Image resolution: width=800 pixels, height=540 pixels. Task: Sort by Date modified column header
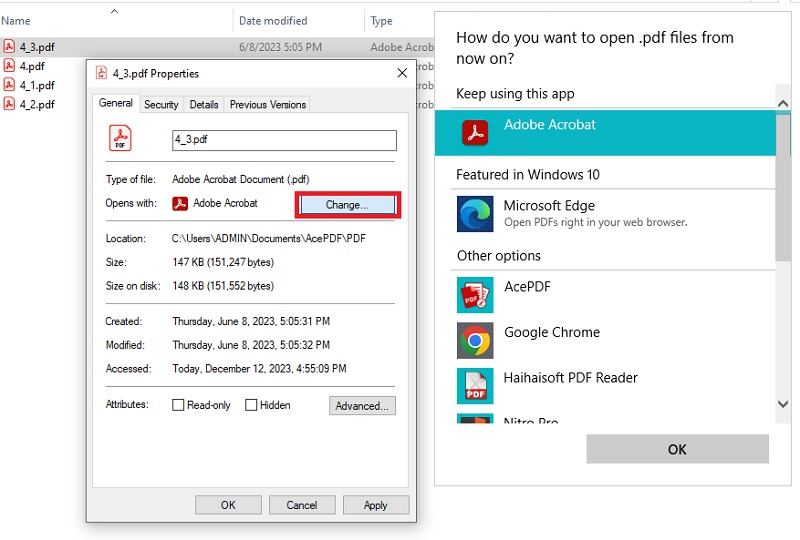[x=273, y=21]
